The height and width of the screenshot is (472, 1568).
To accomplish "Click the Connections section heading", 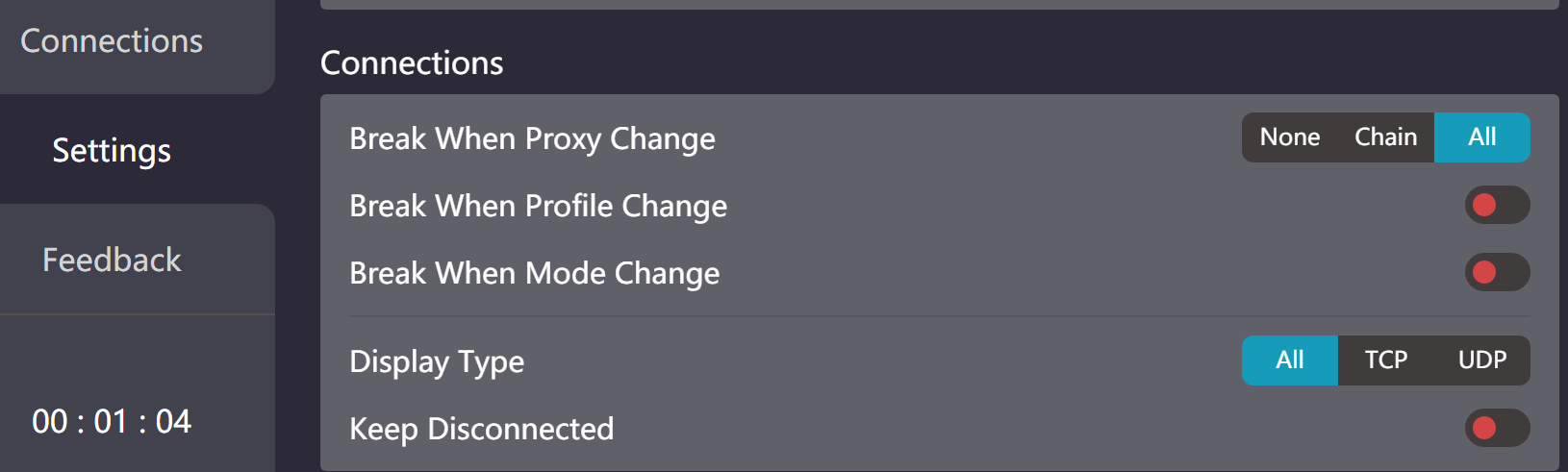I will click(x=412, y=63).
